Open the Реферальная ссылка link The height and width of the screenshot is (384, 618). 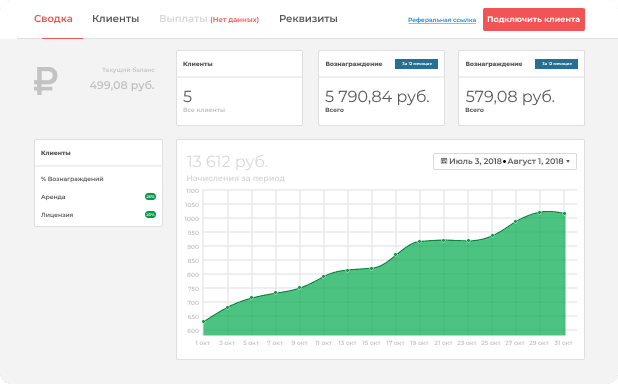click(442, 20)
